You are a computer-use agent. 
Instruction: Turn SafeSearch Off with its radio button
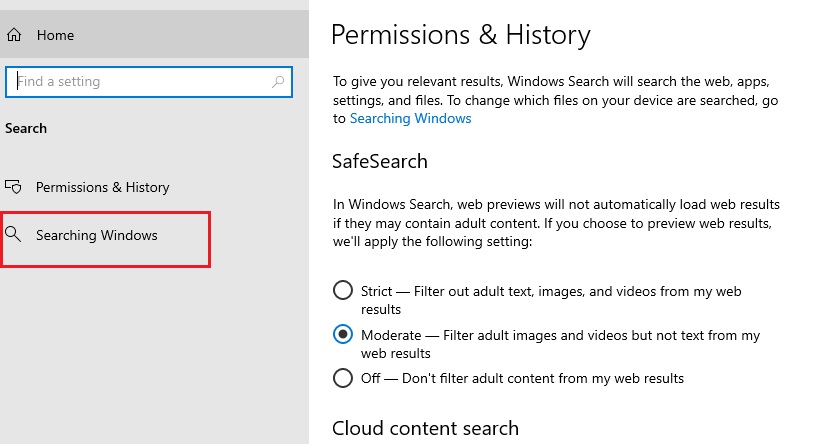[x=342, y=378]
